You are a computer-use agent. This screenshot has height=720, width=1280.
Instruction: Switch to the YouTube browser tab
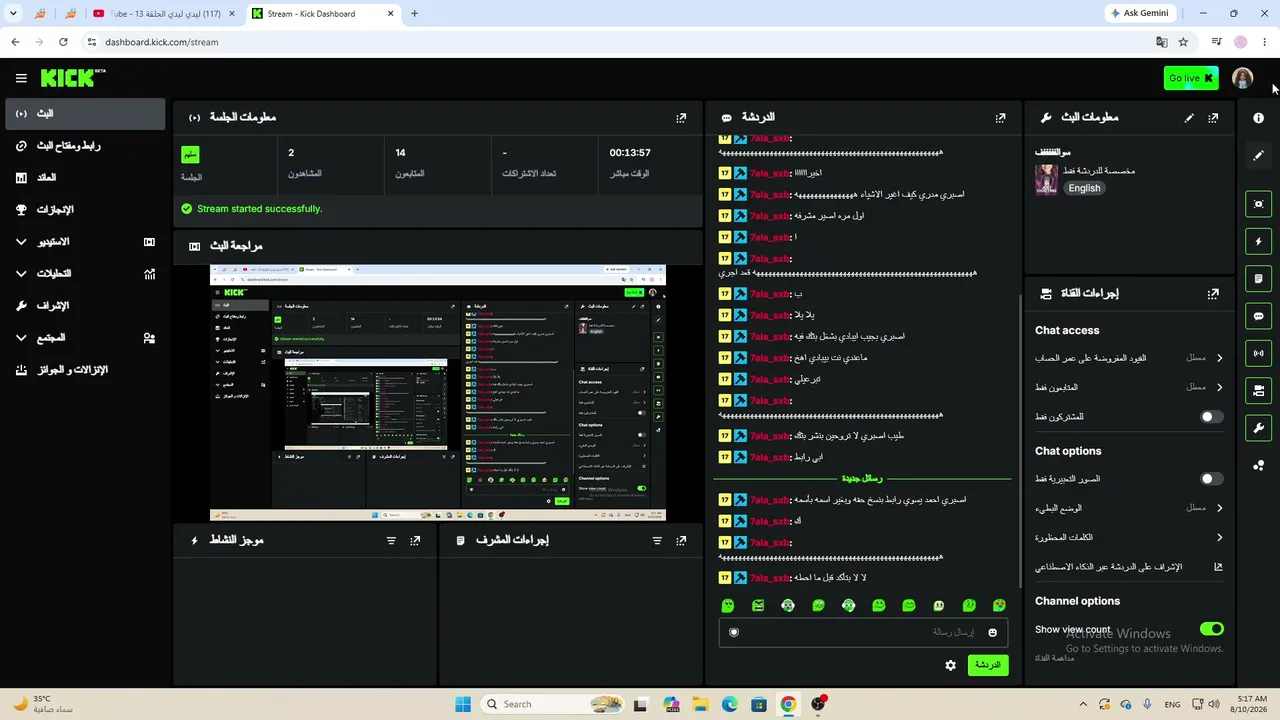[163, 14]
